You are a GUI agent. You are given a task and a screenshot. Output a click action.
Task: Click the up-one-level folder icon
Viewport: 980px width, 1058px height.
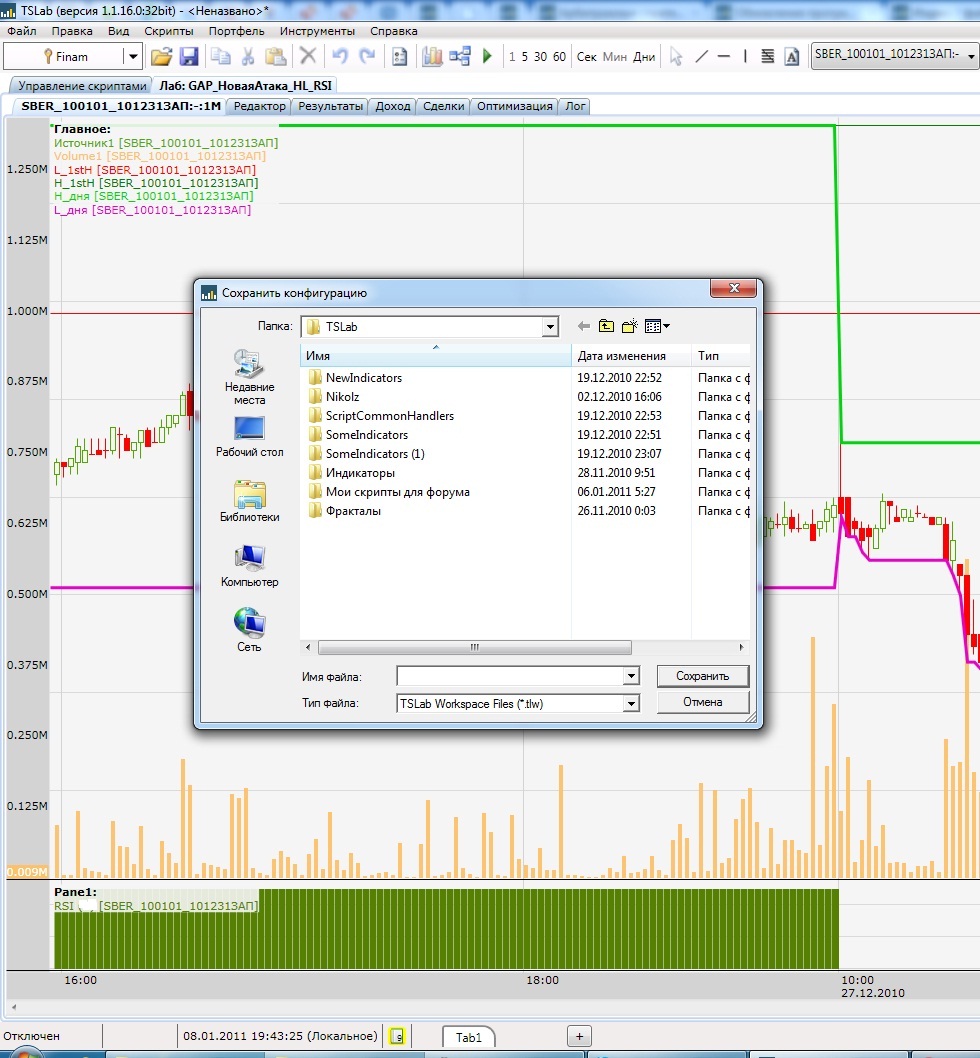coord(606,326)
